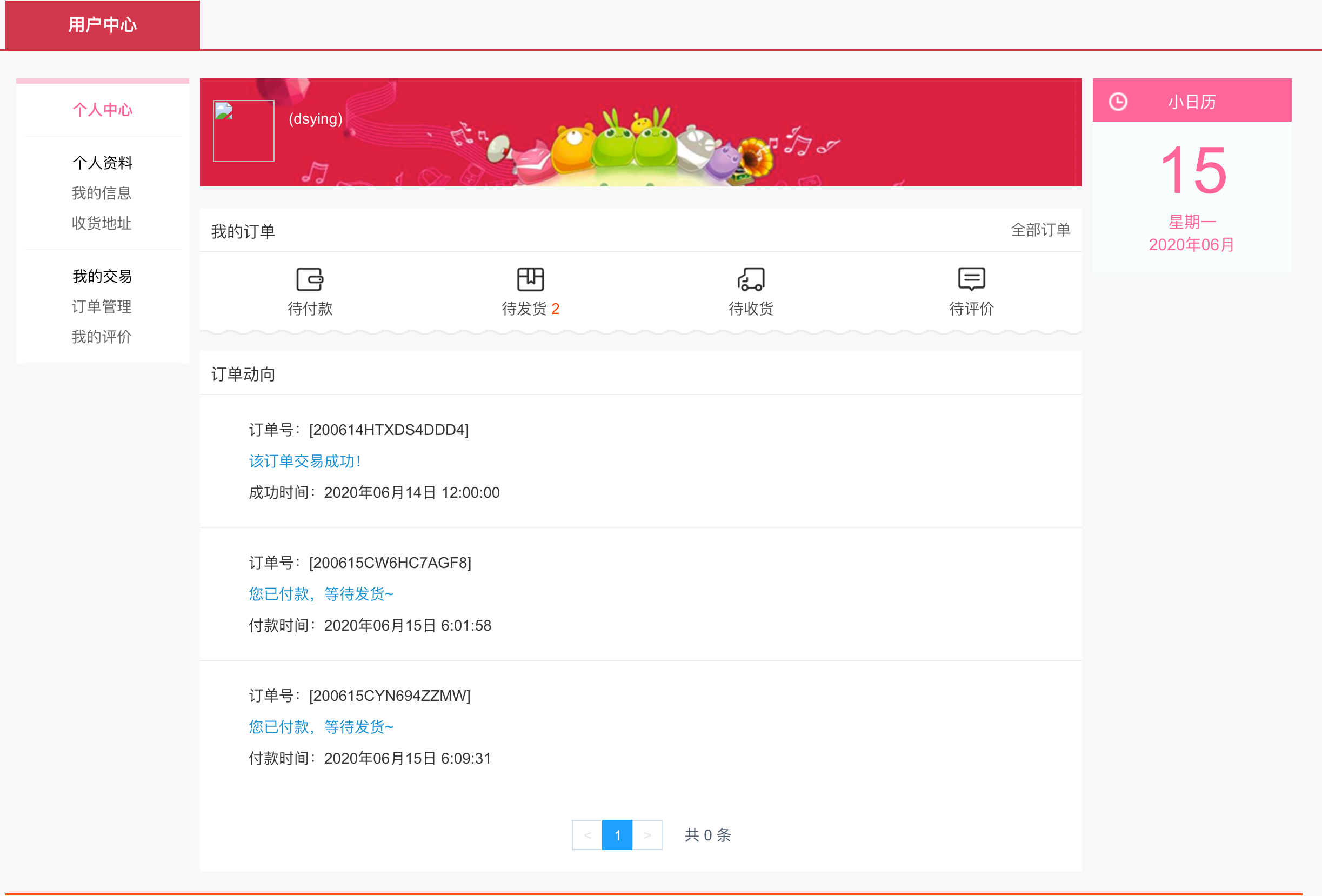Screen dimensions: 1322x896
Task: Open 我的评价 in sidebar
Action: 101,337
